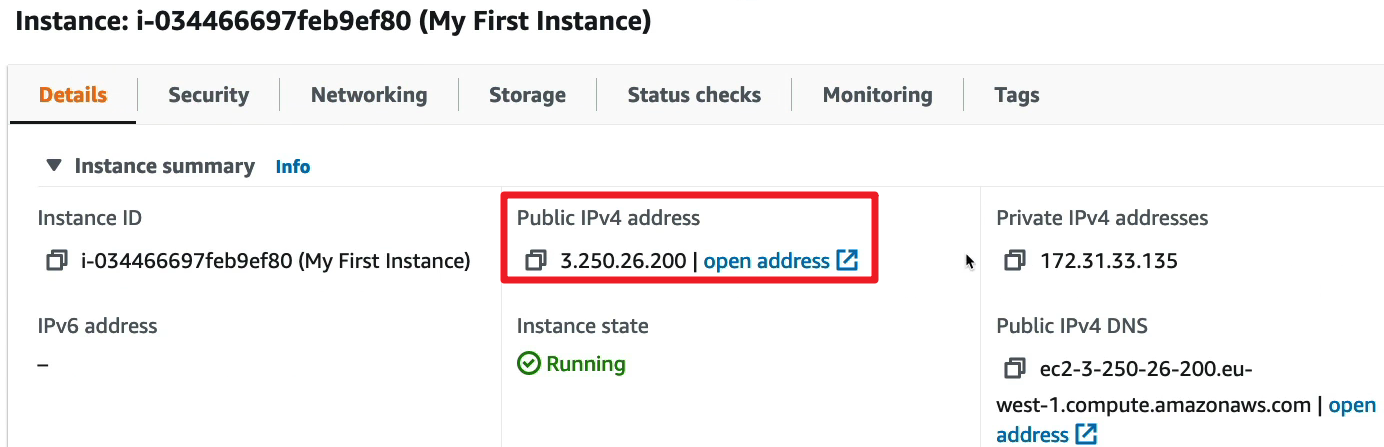Click the instance title heading text
The height and width of the screenshot is (447, 1384).
[333, 22]
